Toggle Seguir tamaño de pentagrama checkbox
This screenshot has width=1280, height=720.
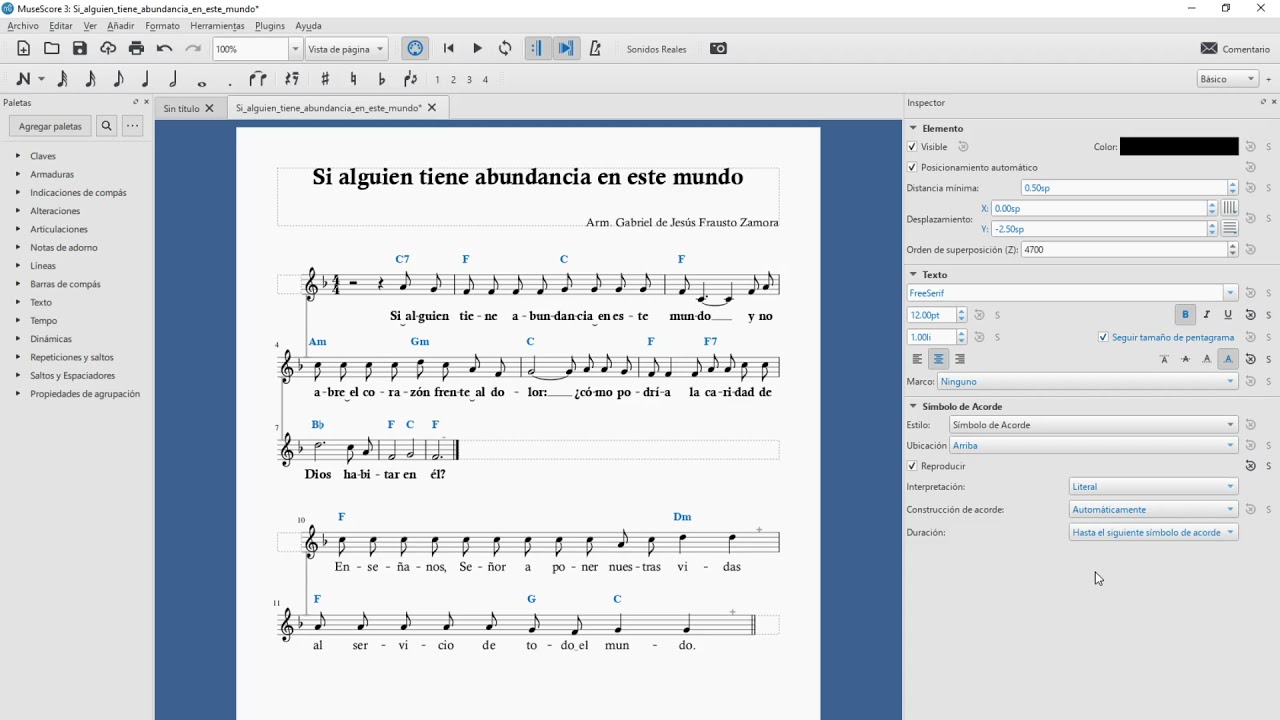1103,337
